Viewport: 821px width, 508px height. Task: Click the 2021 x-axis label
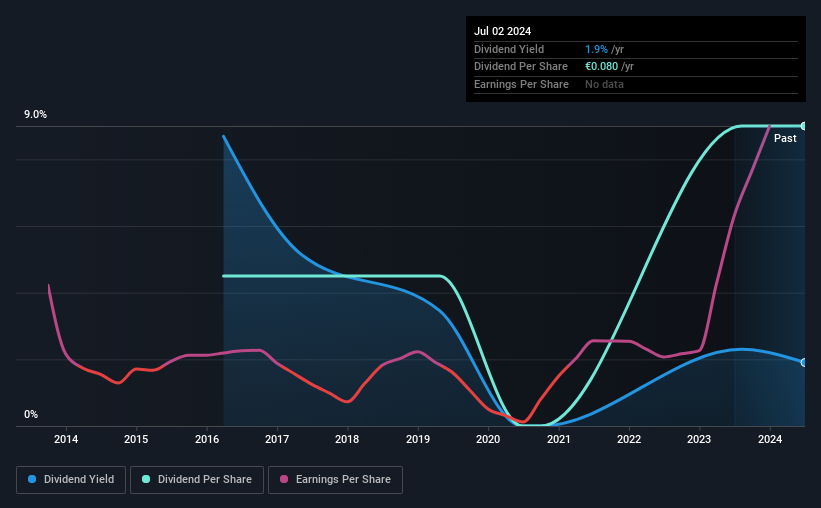click(559, 439)
